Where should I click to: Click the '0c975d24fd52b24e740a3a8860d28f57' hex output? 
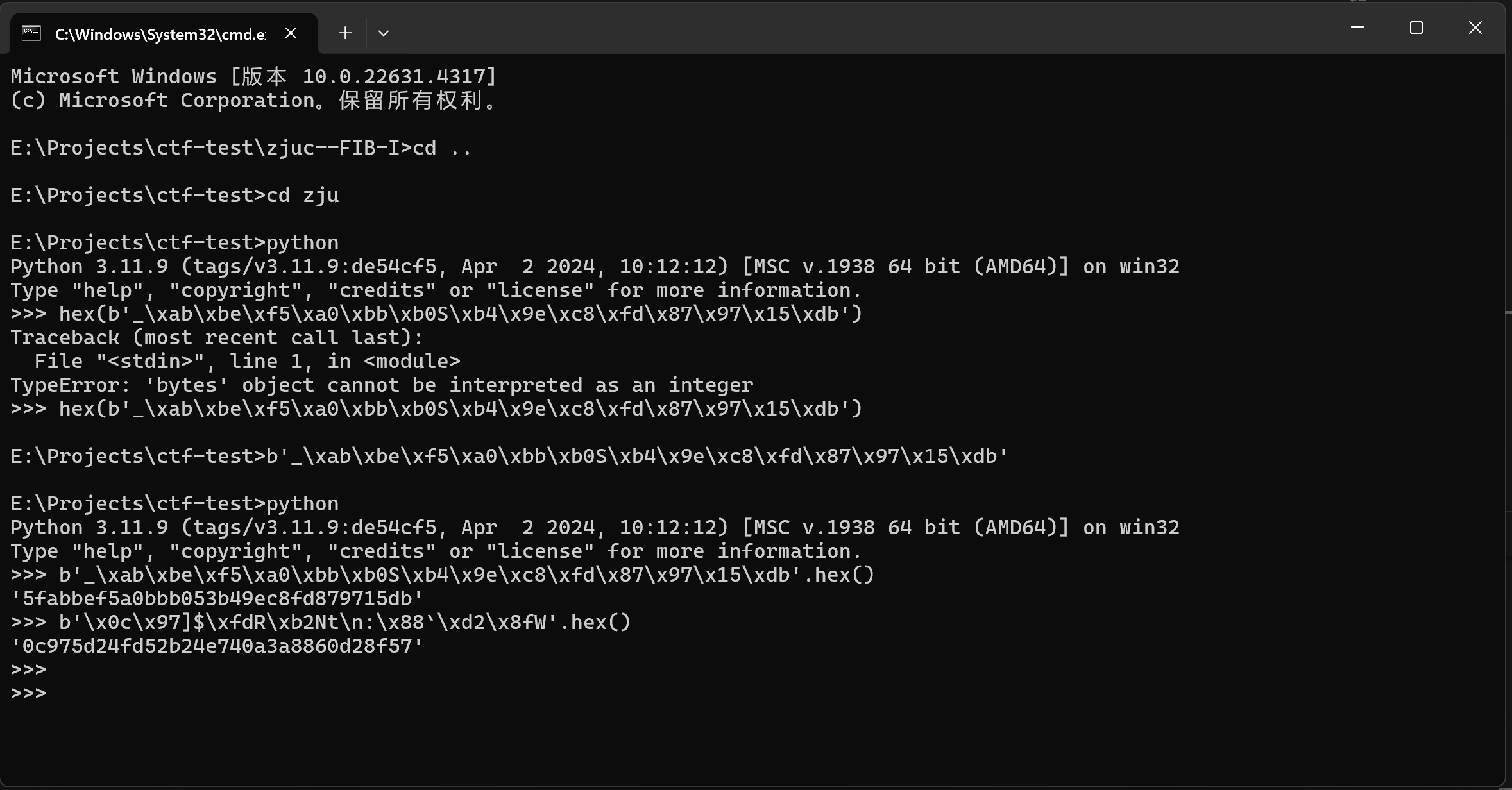217,646
